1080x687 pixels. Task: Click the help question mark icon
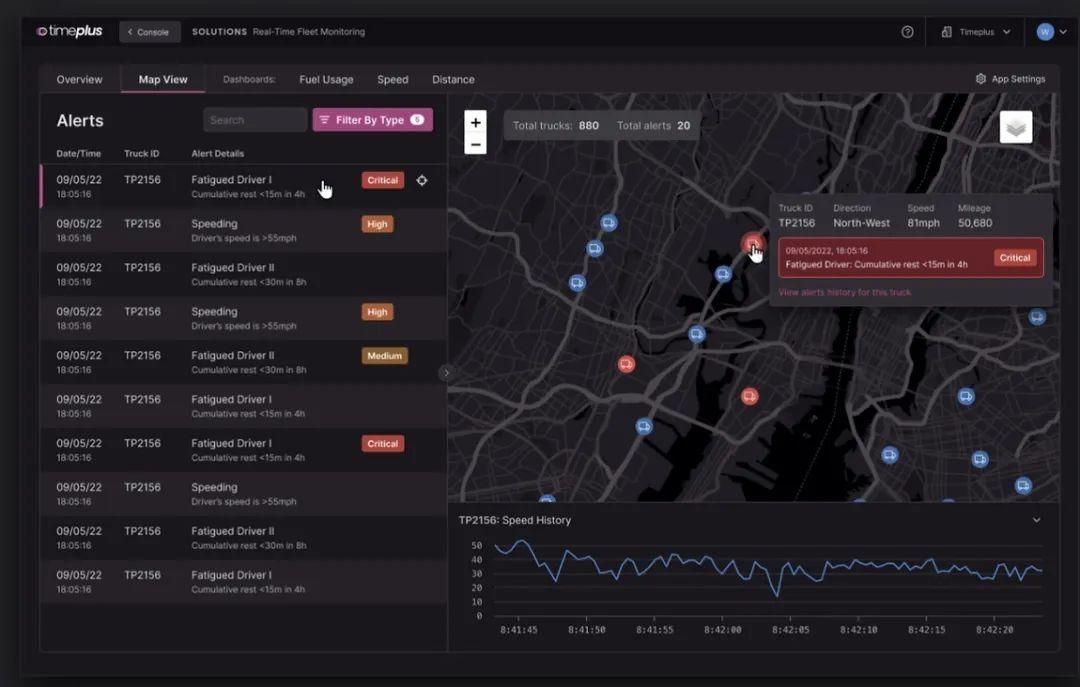click(907, 32)
